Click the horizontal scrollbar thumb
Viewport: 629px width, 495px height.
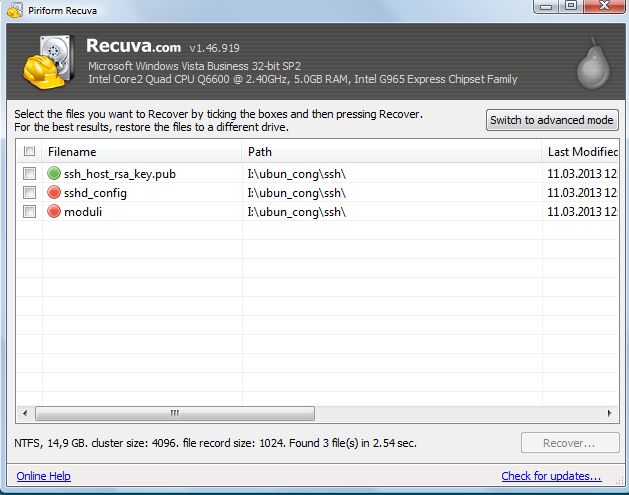(x=175, y=413)
